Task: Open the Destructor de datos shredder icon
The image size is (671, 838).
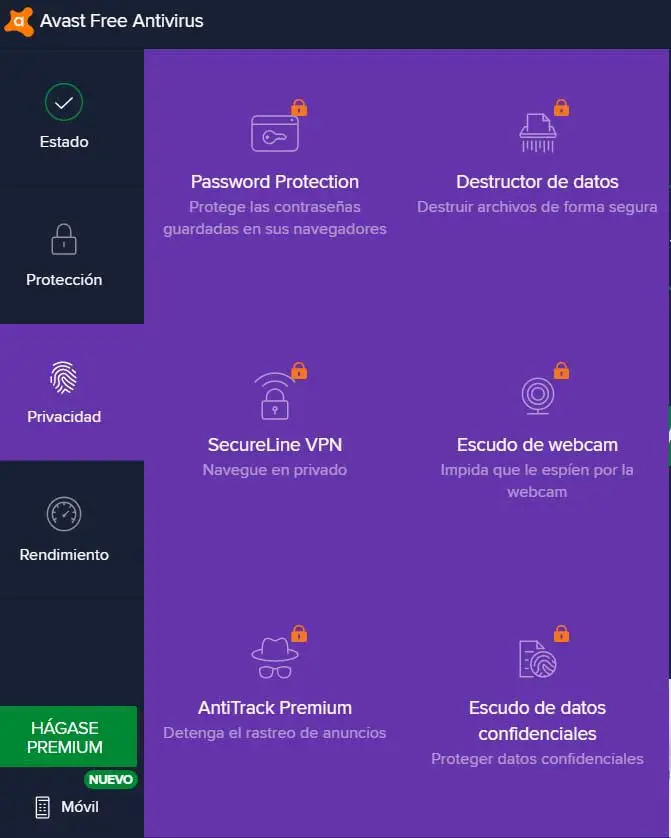Action: (x=537, y=131)
